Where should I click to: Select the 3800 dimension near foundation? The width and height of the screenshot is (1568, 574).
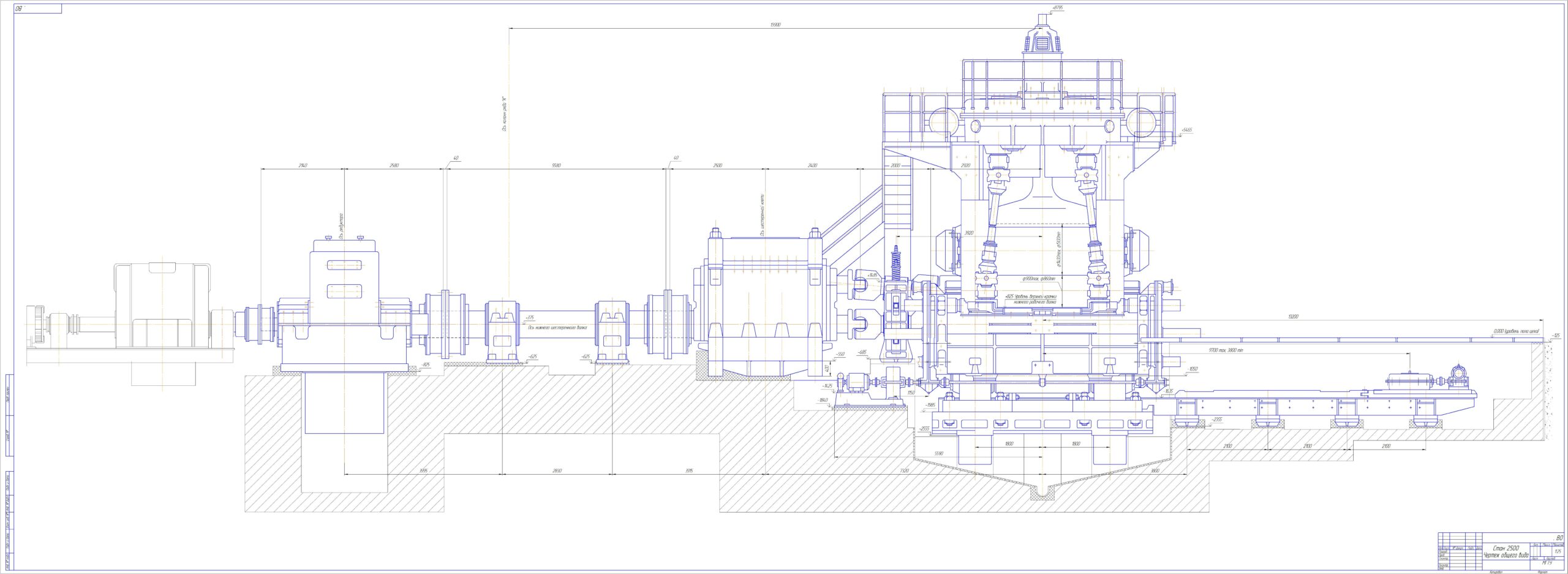coord(1155,470)
